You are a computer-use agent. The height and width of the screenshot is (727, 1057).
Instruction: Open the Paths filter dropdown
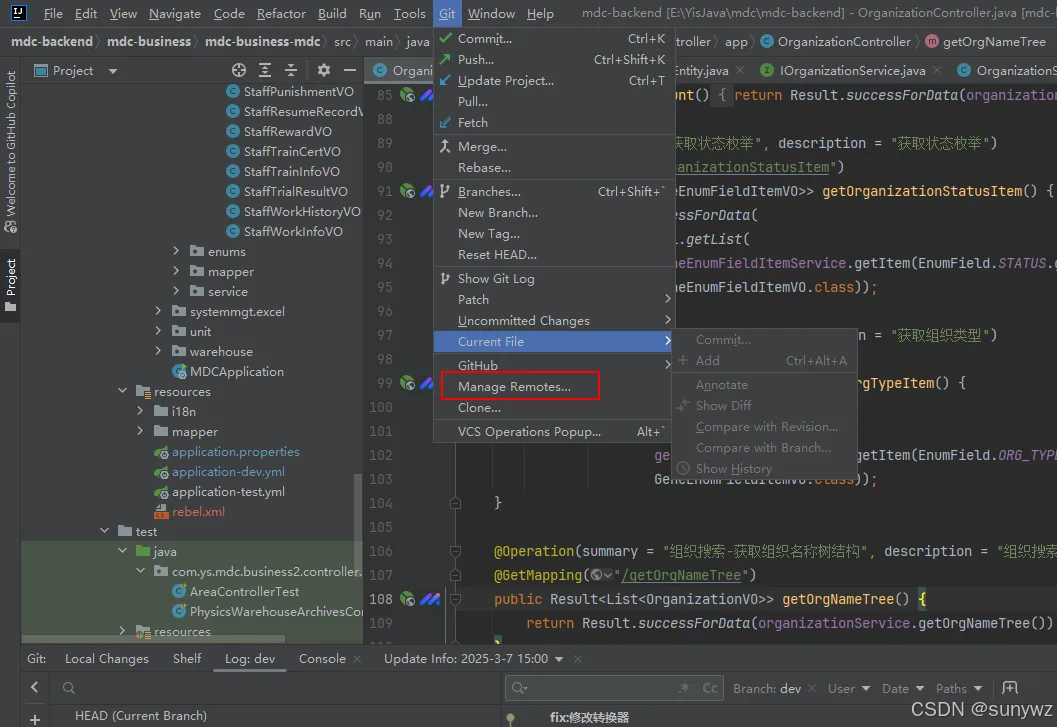click(x=959, y=689)
